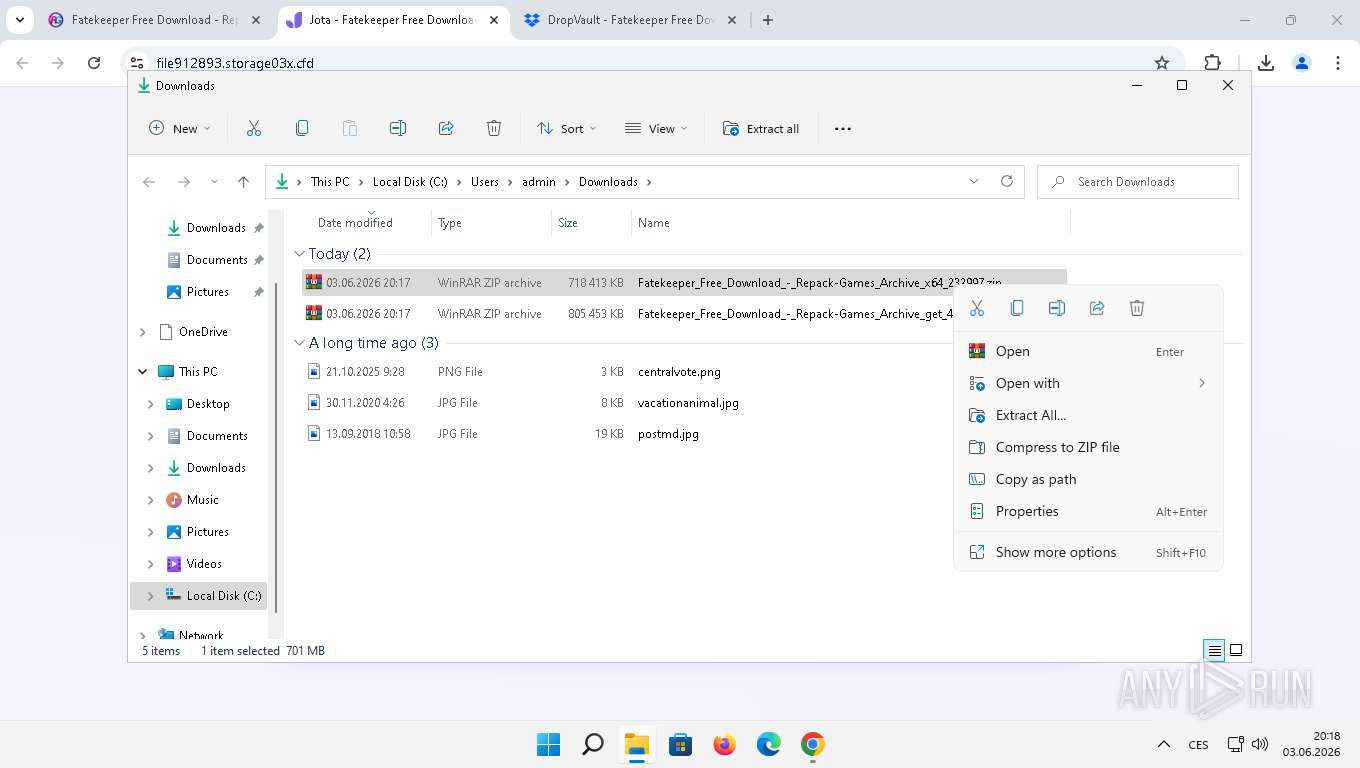The image size is (1360, 768).
Task: Open recent locations dropdown arrow
Action: coord(214,182)
